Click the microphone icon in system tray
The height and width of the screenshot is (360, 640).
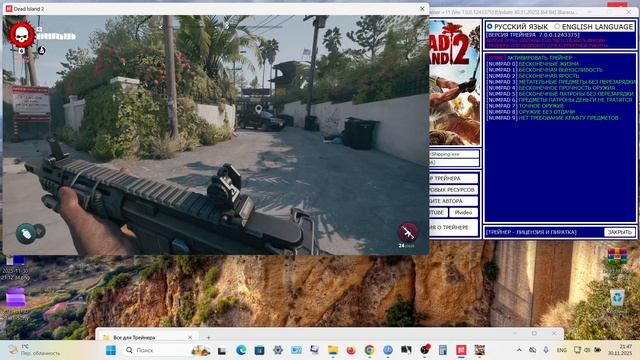pos(546,350)
